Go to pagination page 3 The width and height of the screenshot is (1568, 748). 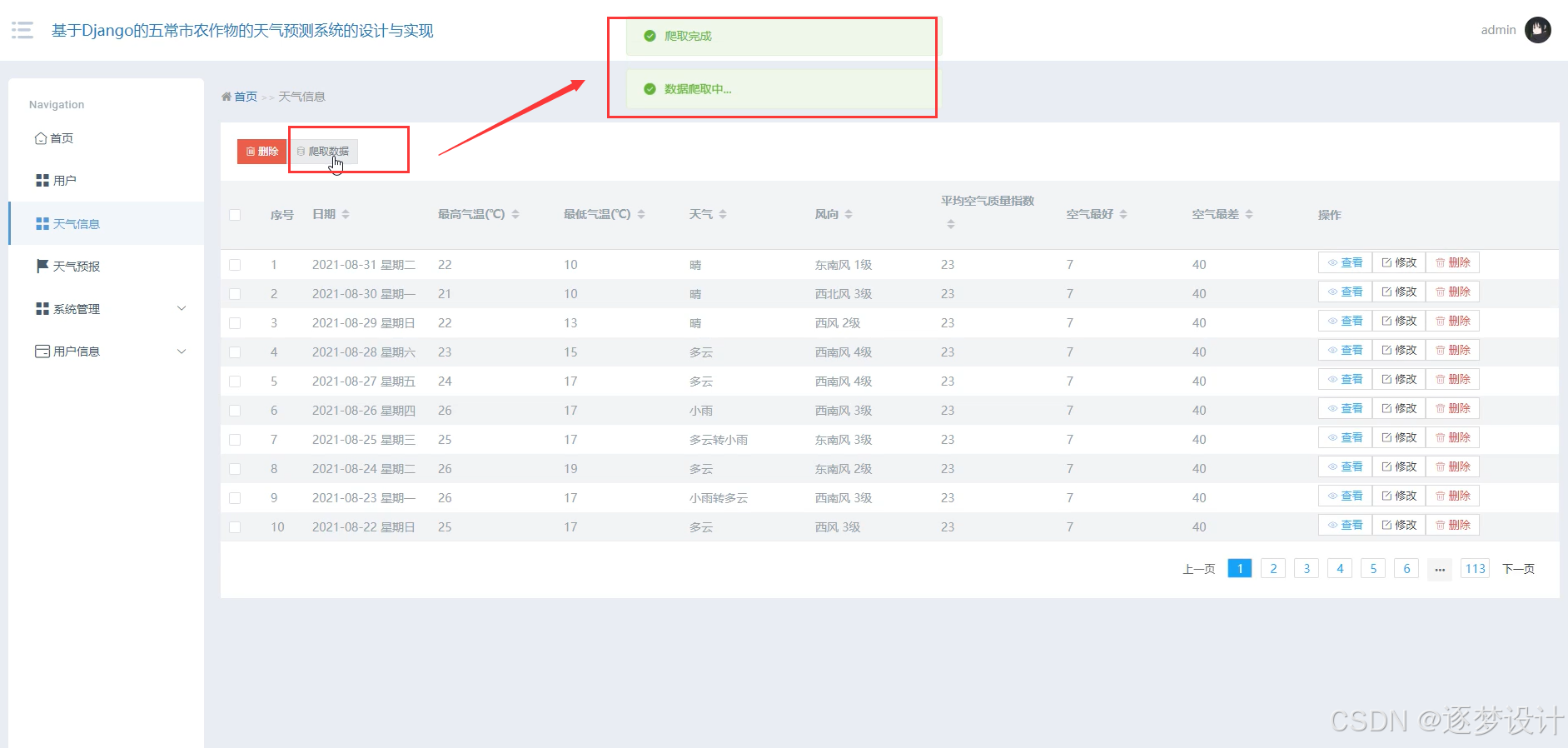[x=1307, y=568]
